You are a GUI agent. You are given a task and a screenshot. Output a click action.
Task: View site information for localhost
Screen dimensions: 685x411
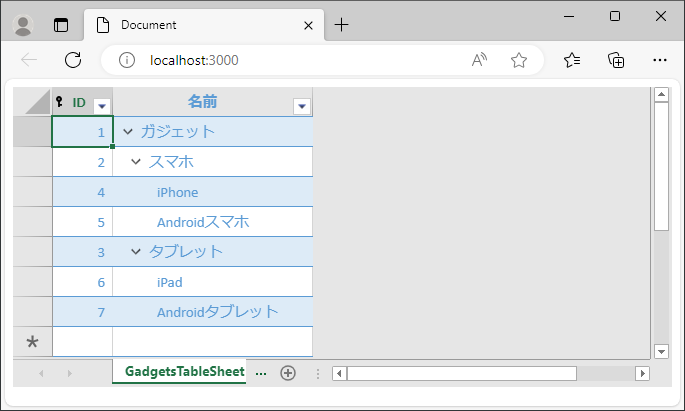click(x=127, y=60)
